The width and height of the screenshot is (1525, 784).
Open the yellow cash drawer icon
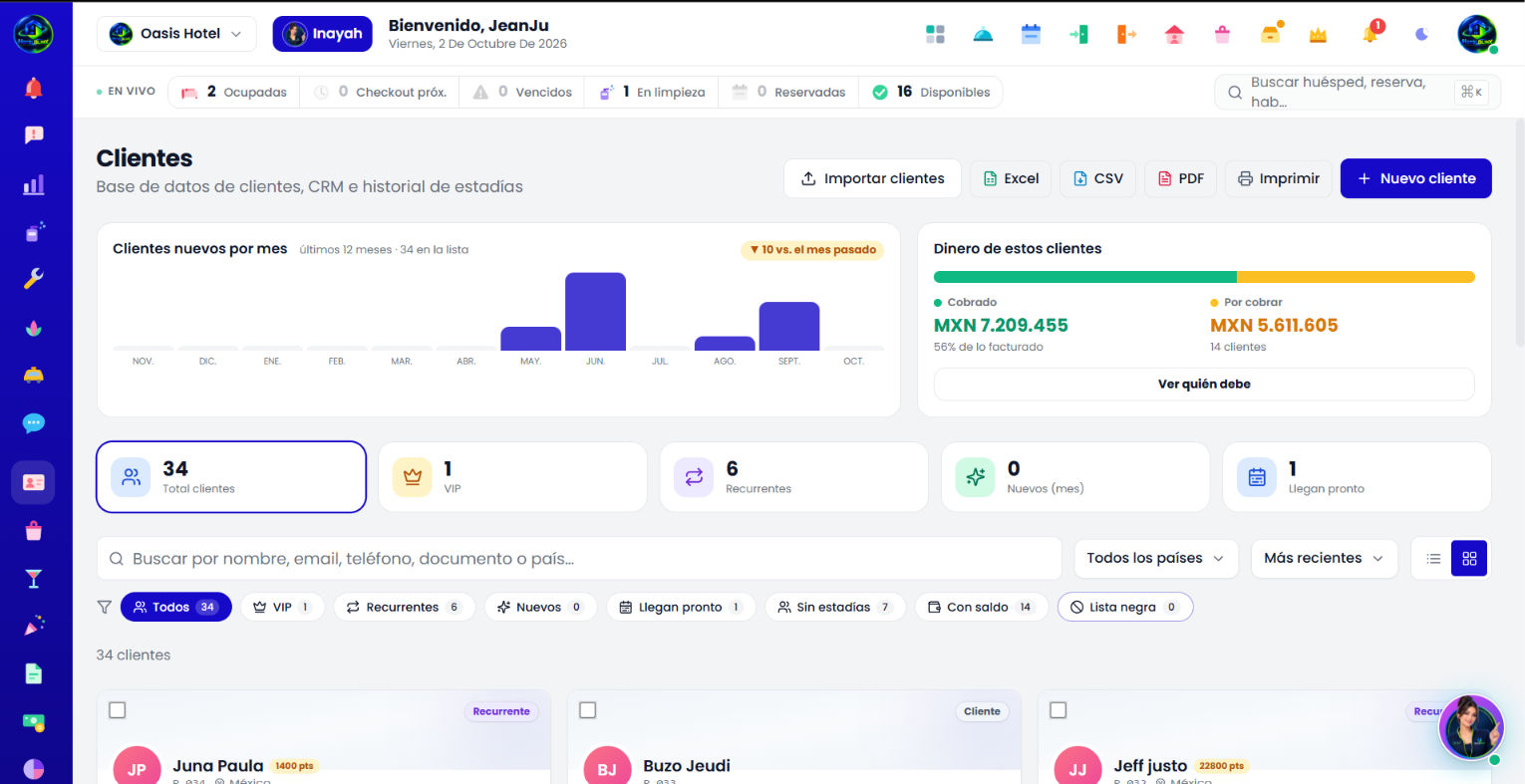(x=1271, y=35)
